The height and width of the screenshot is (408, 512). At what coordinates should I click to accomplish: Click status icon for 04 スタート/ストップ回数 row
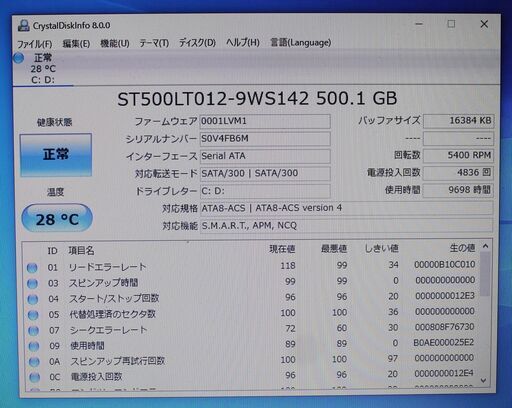tap(33, 299)
